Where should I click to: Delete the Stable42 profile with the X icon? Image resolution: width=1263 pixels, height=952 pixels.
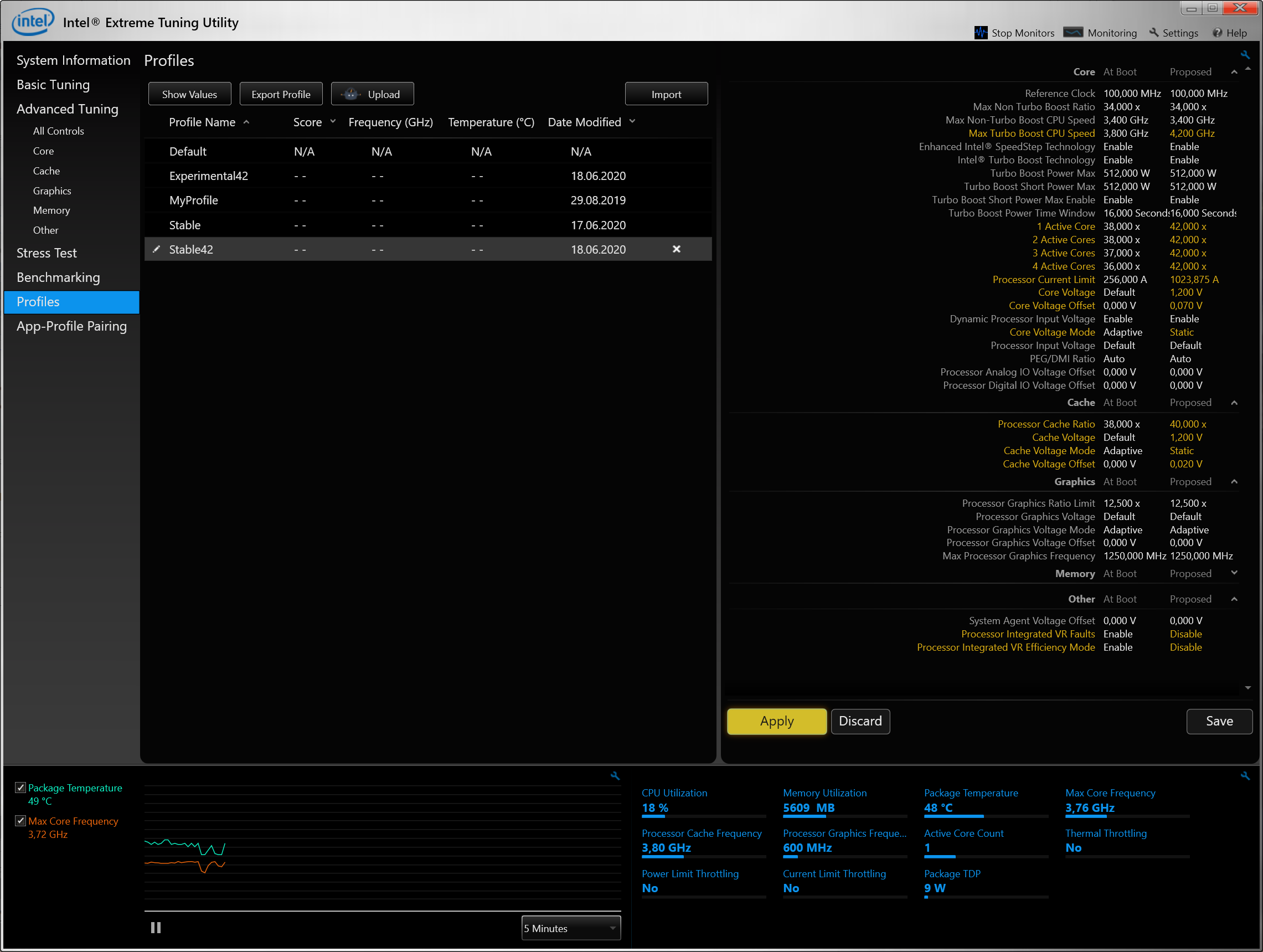tap(676, 249)
